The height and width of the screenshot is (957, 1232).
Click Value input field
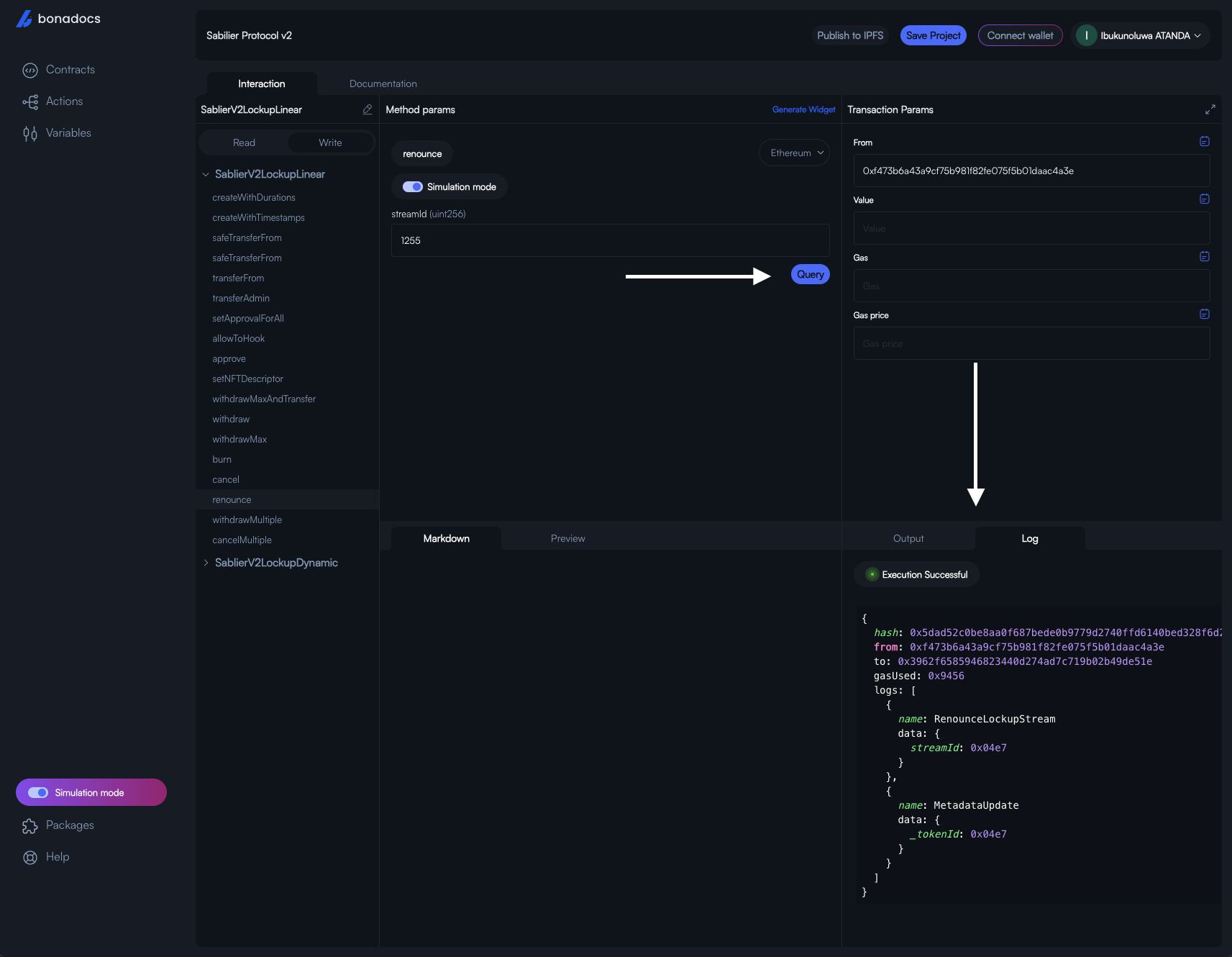pos(1031,228)
